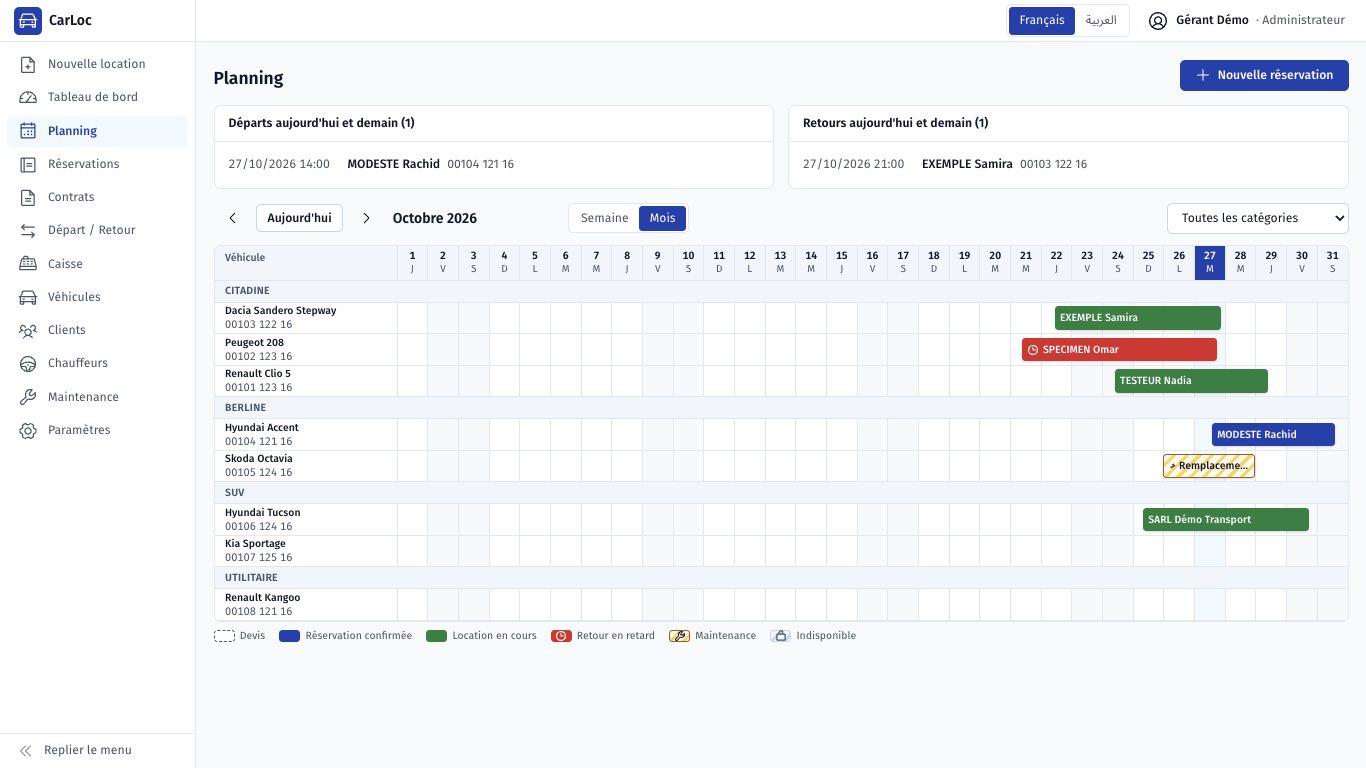
Task: Click the Contrats document icon
Action: [28, 197]
